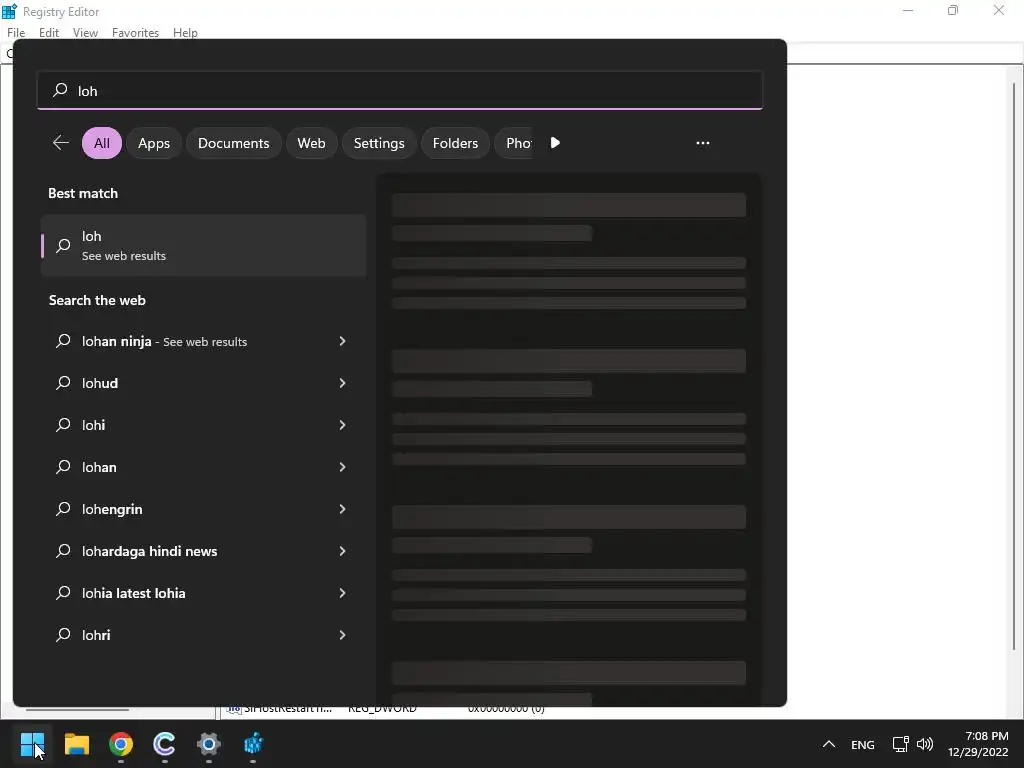Image resolution: width=1024 pixels, height=768 pixels.
Task: Click the magnifier icon in search box
Action: point(60,89)
